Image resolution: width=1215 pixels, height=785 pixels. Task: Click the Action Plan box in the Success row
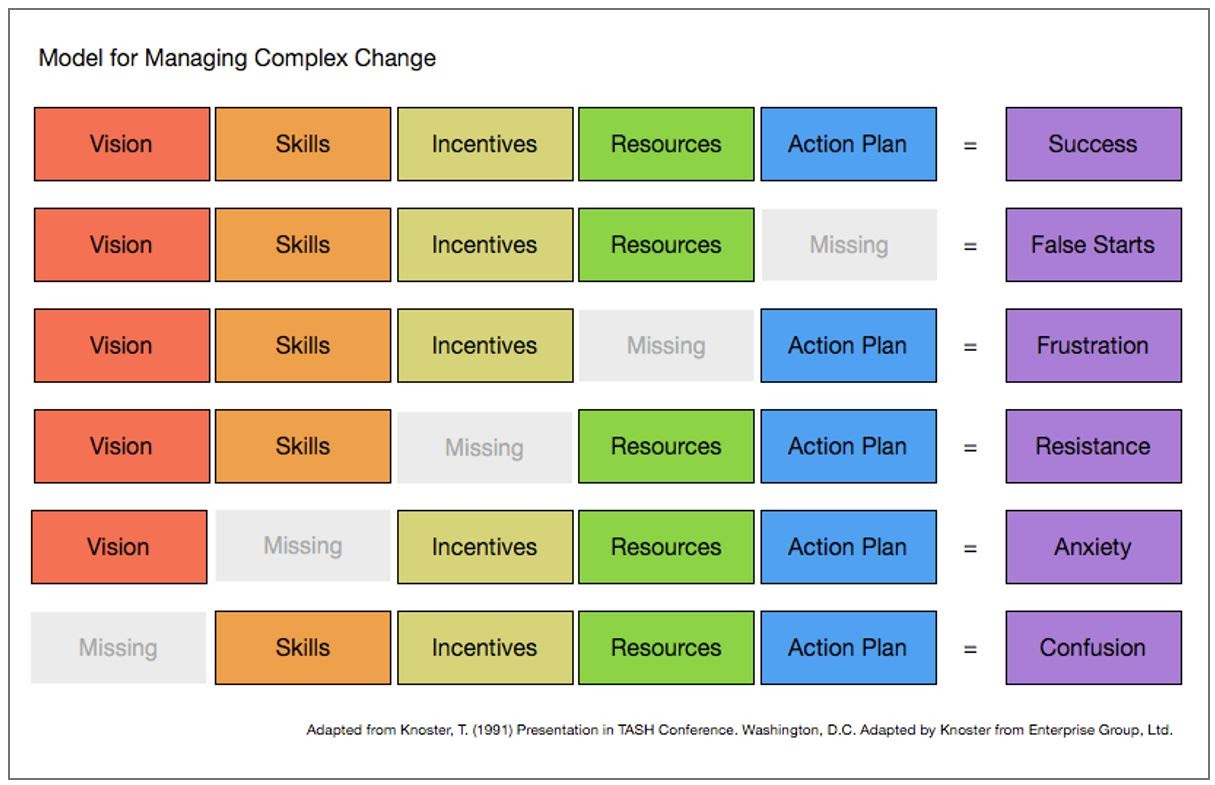[x=848, y=144]
